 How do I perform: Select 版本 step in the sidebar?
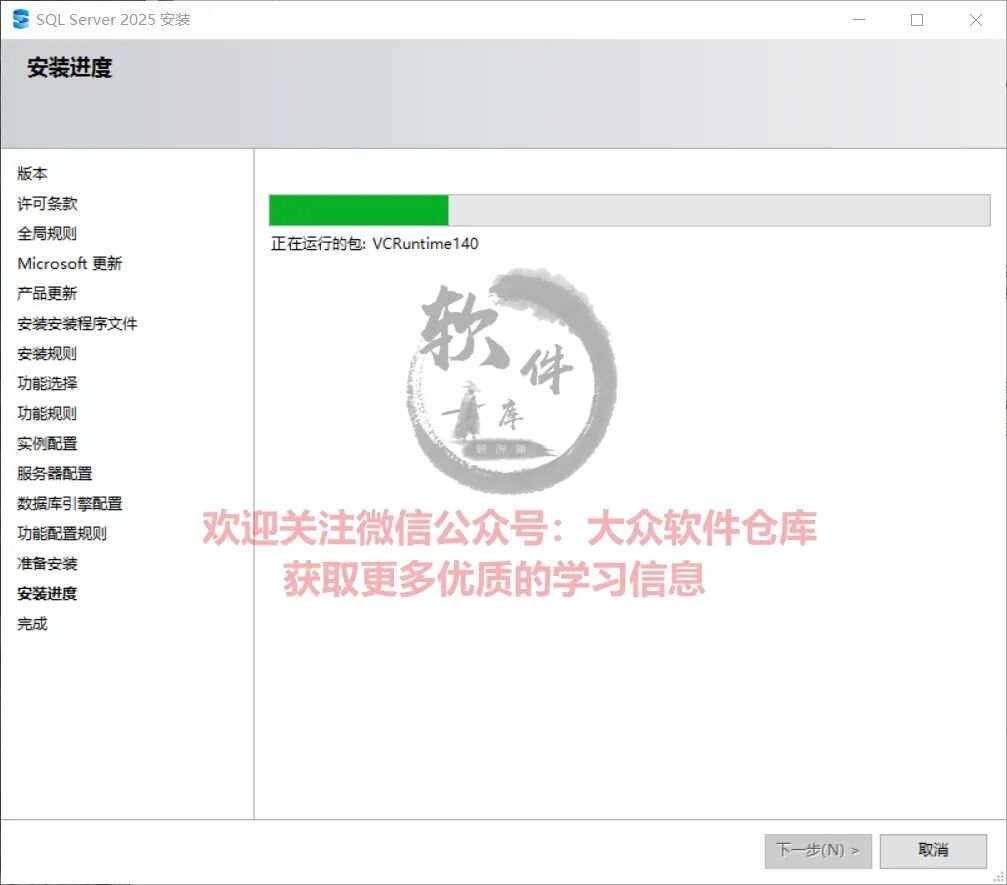pyautogui.click(x=32, y=173)
